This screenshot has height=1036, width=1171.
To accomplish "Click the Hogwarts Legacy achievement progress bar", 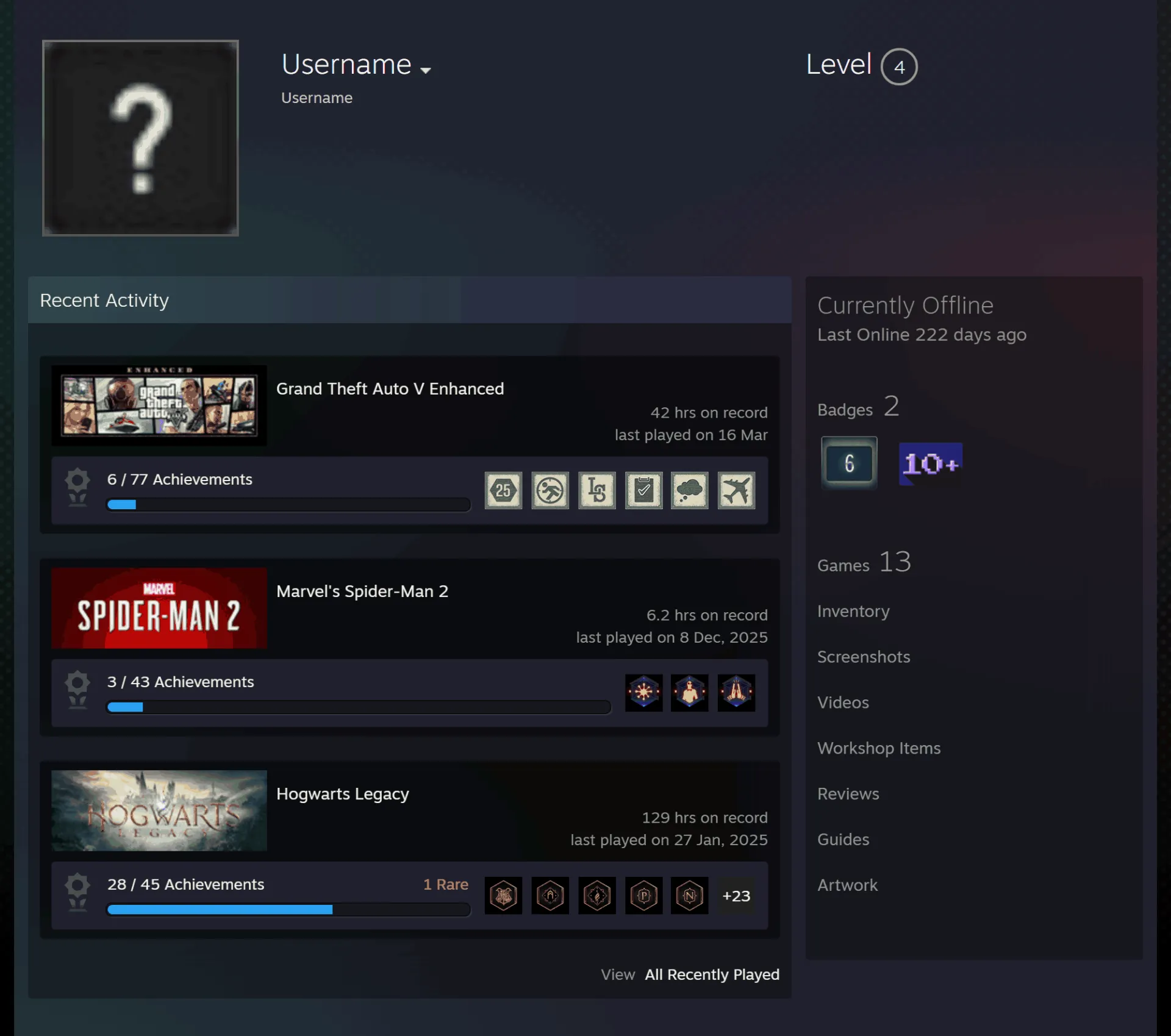I will coord(288,910).
